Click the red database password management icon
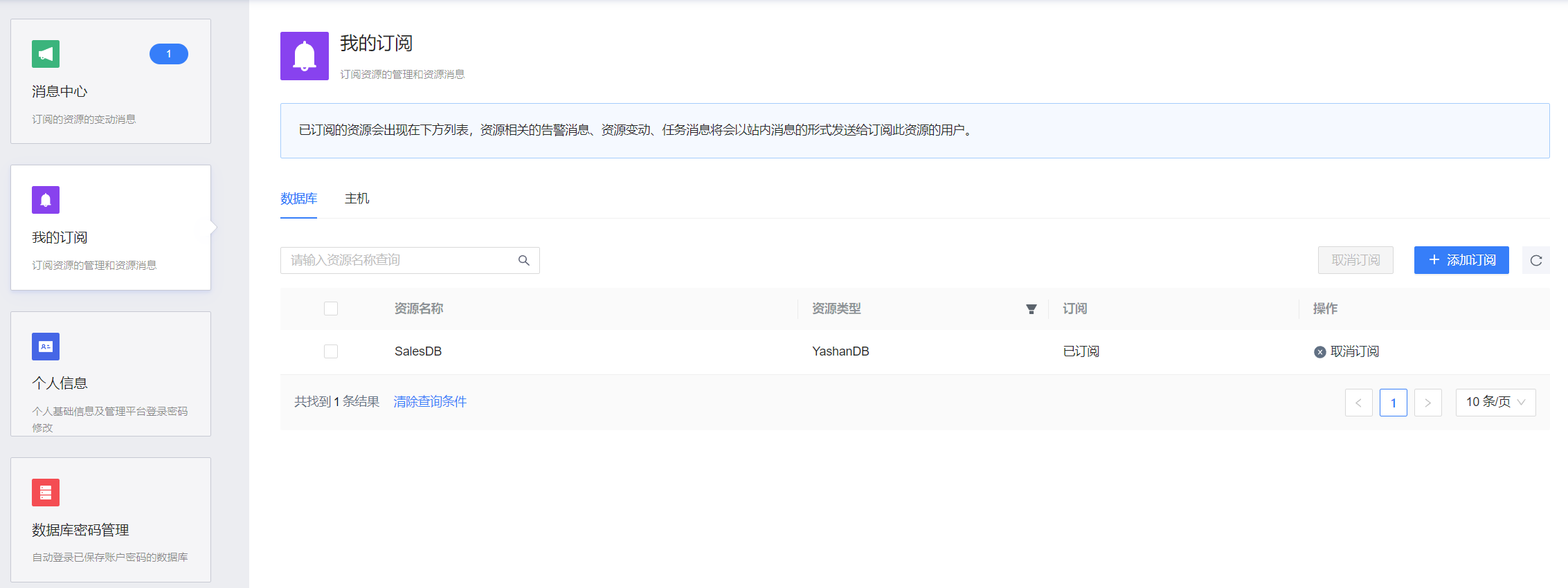 (x=46, y=493)
